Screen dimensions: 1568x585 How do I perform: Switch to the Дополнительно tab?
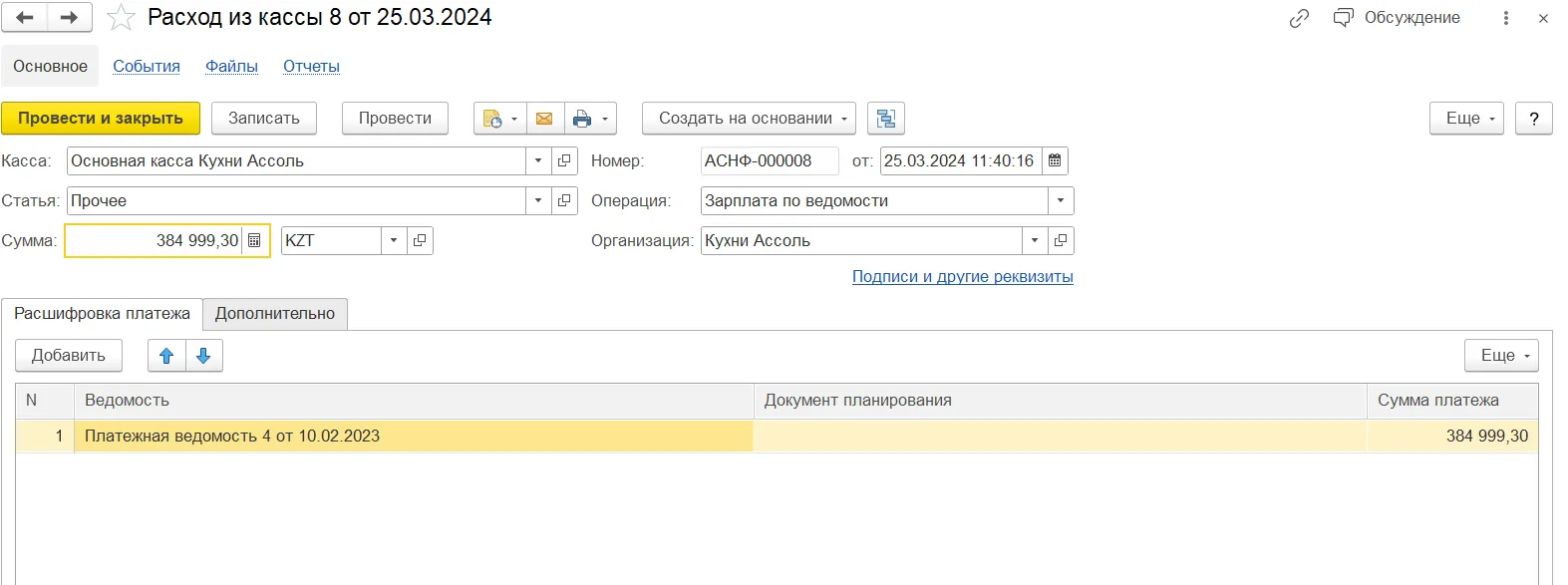coord(275,313)
